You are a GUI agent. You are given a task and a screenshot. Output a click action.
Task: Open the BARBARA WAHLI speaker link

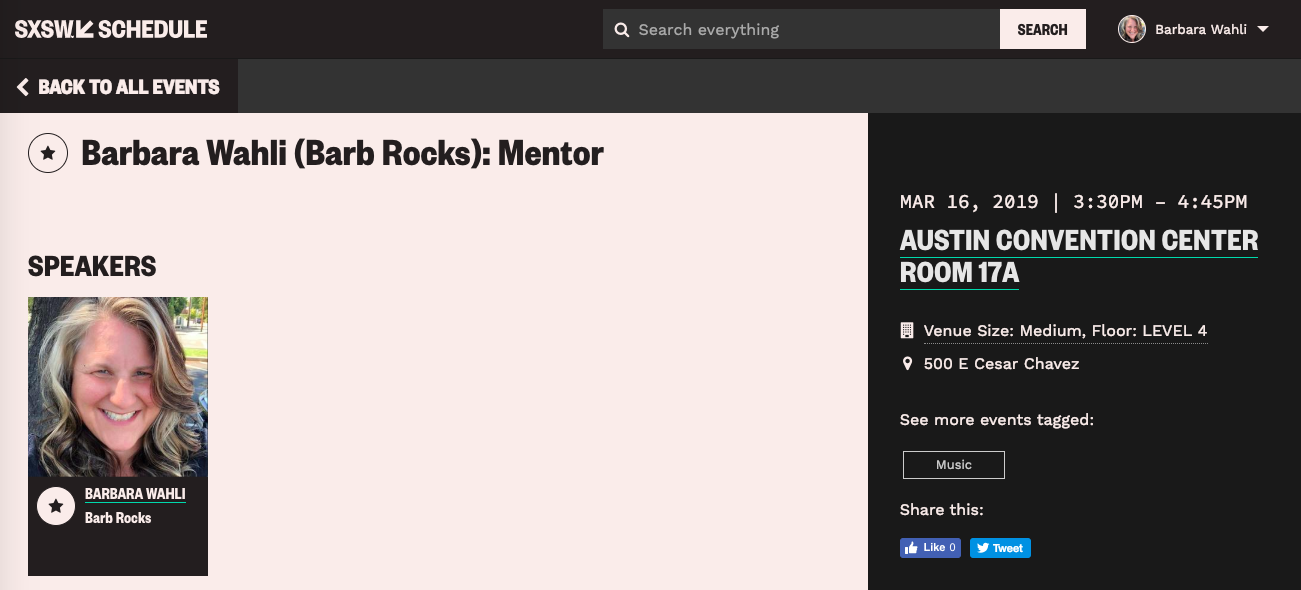[135, 494]
